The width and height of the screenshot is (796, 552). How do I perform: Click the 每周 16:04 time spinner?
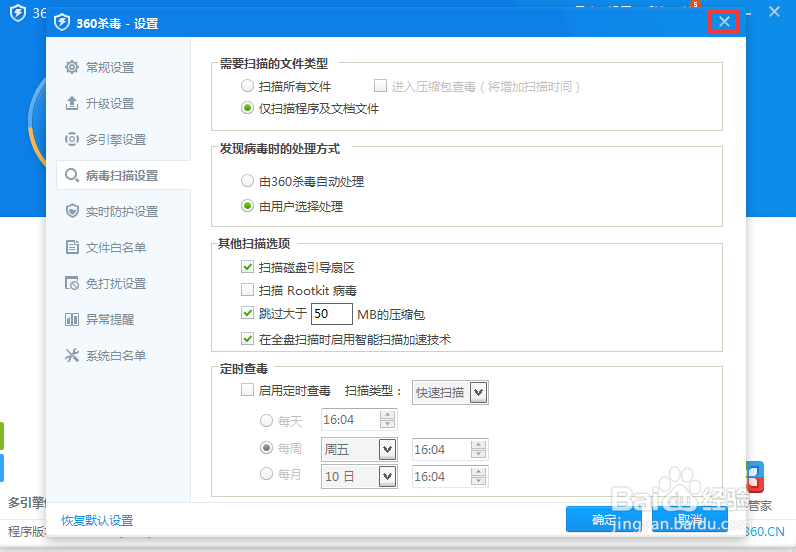tap(478, 449)
